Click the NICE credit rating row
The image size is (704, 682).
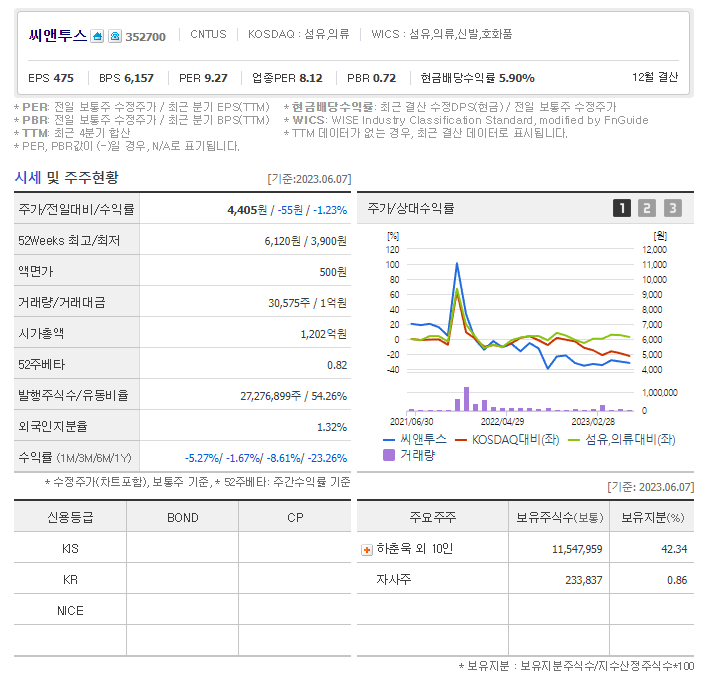183,611
